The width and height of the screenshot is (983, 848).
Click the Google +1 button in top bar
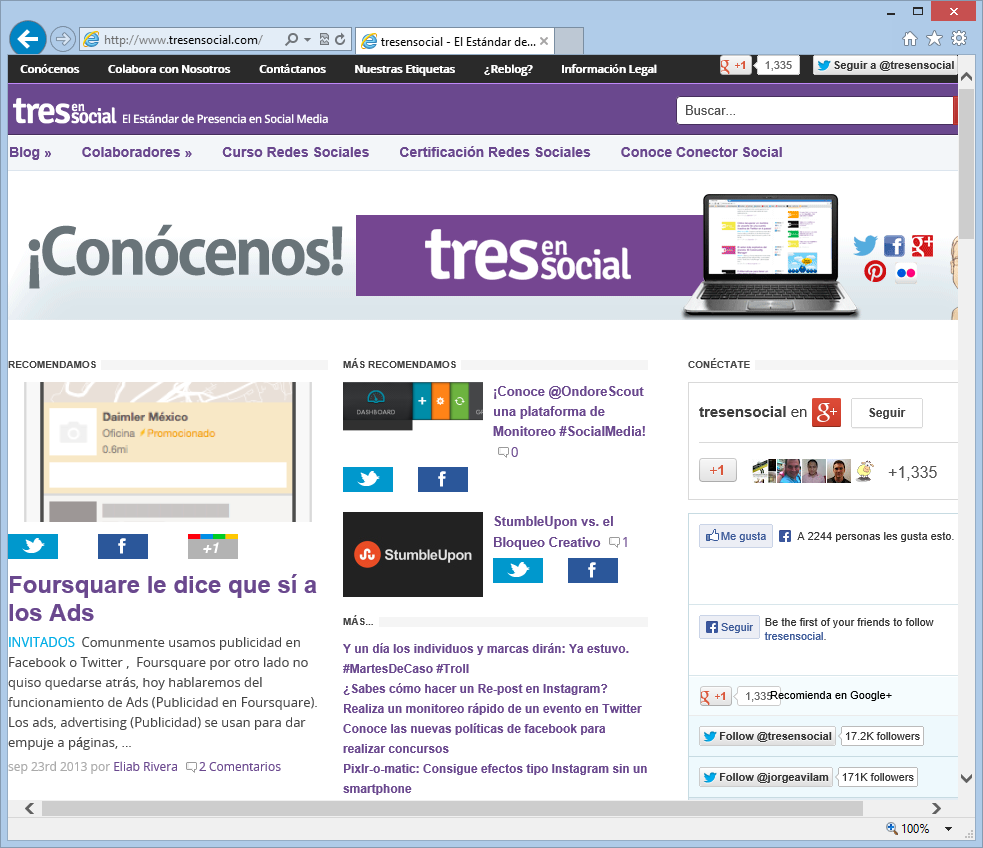click(x=735, y=65)
